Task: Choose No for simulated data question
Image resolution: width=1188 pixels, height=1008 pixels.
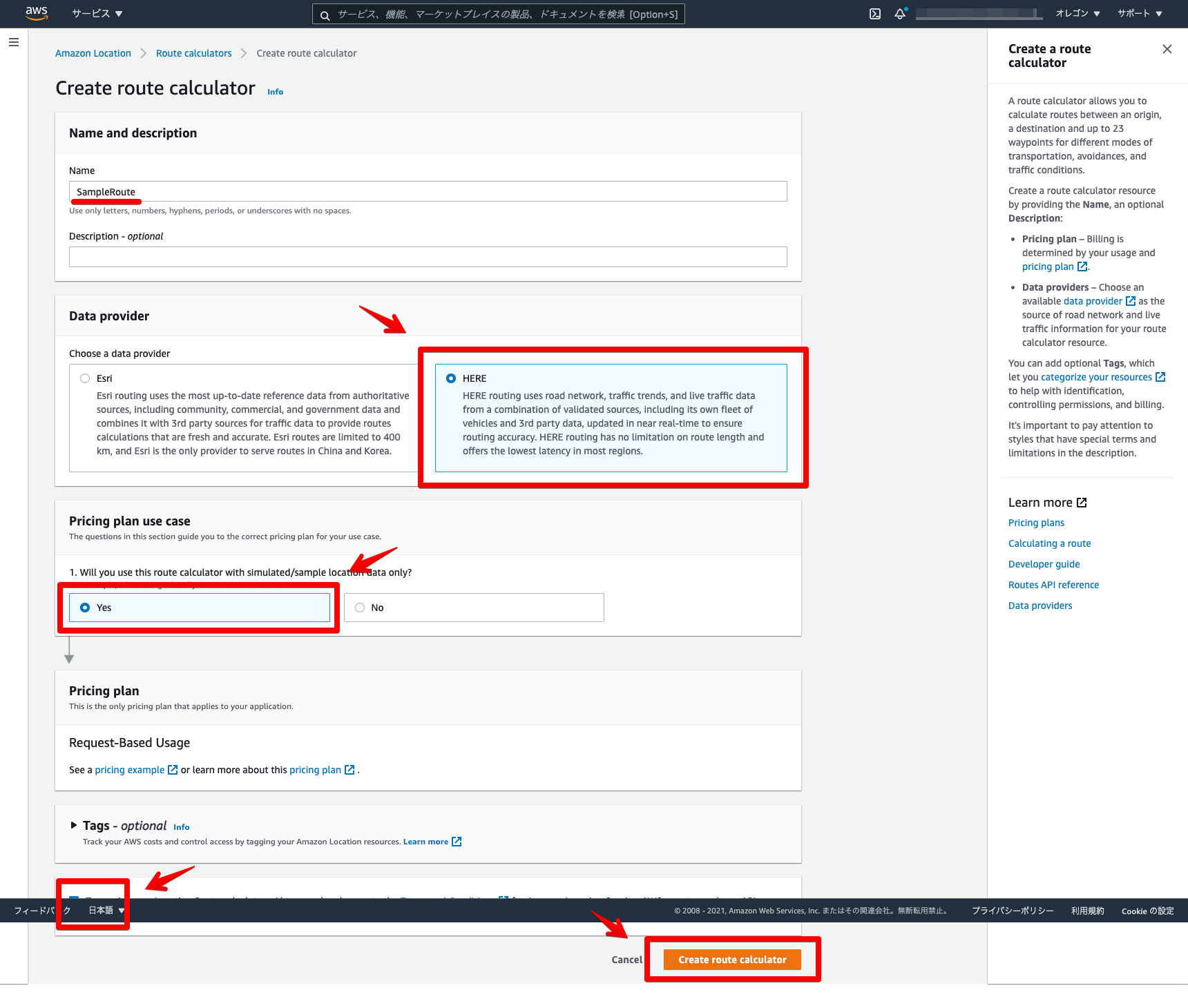Action: coord(474,608)
